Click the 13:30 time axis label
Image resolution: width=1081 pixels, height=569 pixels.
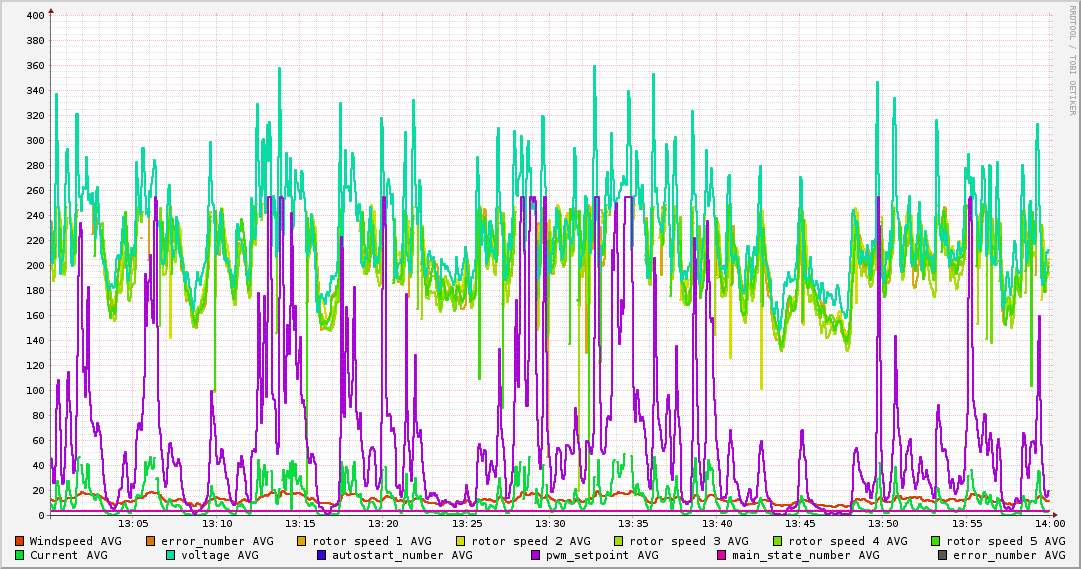point(550,524)
